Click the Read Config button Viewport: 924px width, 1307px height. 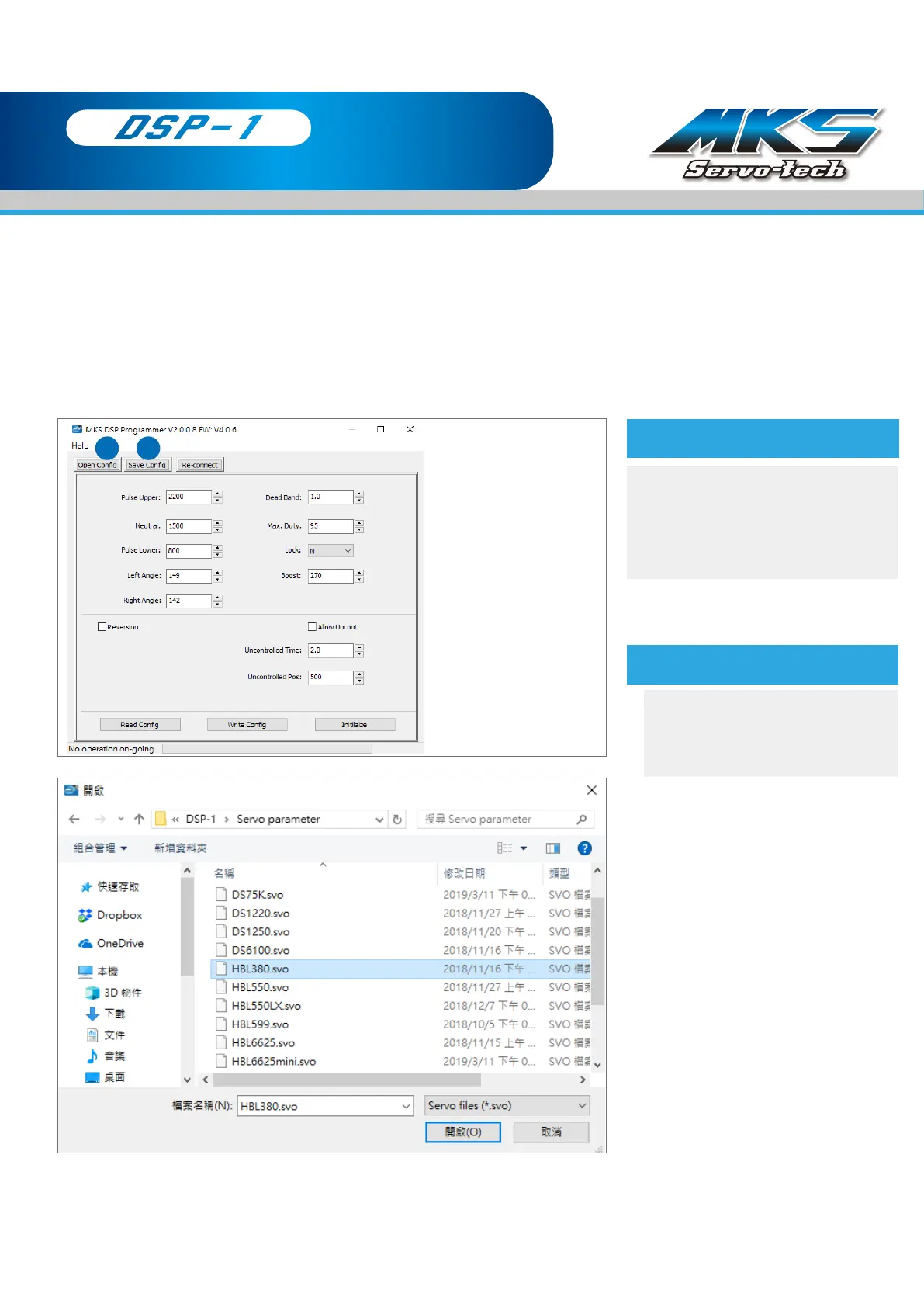pos(140,725)
